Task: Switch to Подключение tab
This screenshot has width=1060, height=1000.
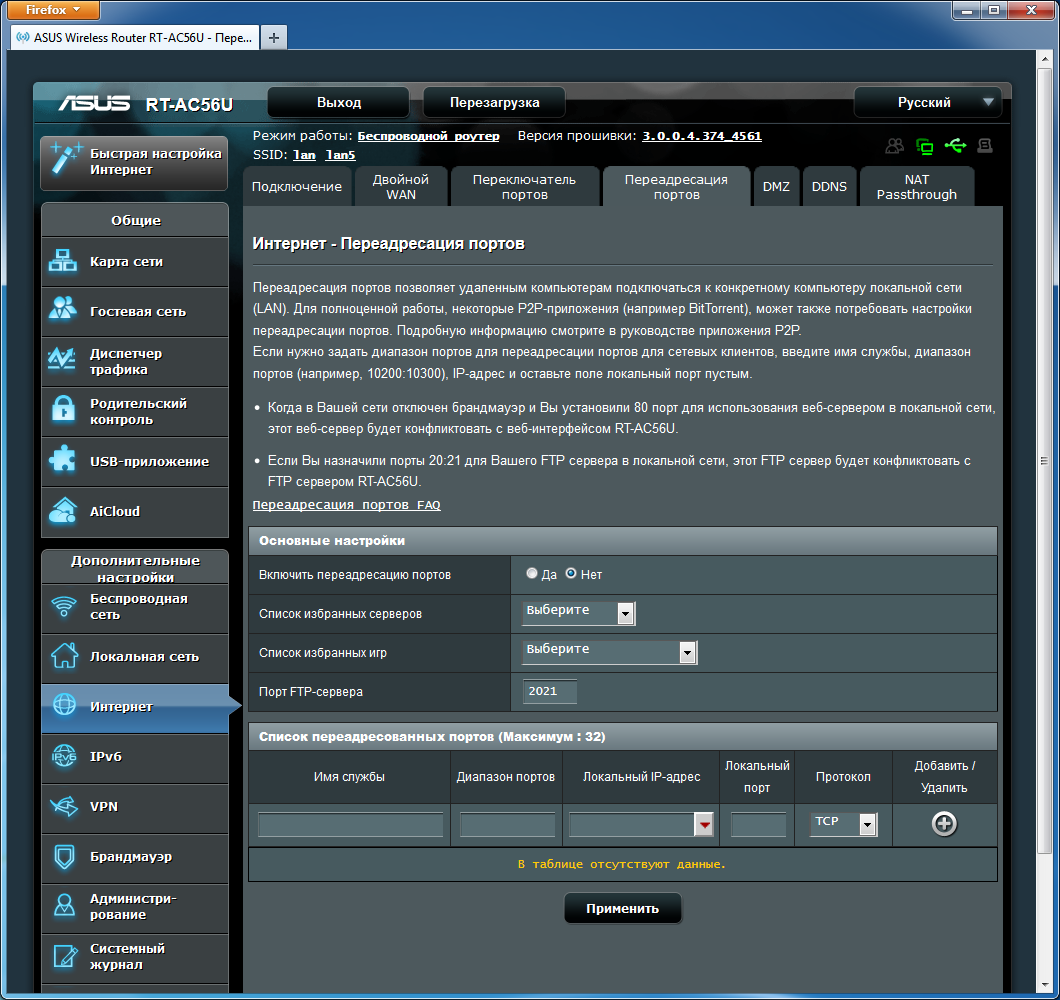Action: pyautogui.click(x=297, y=187)
